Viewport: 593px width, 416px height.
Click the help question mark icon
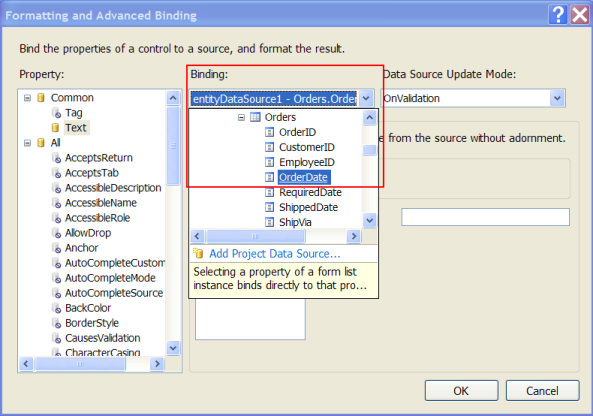pos(558,15)
